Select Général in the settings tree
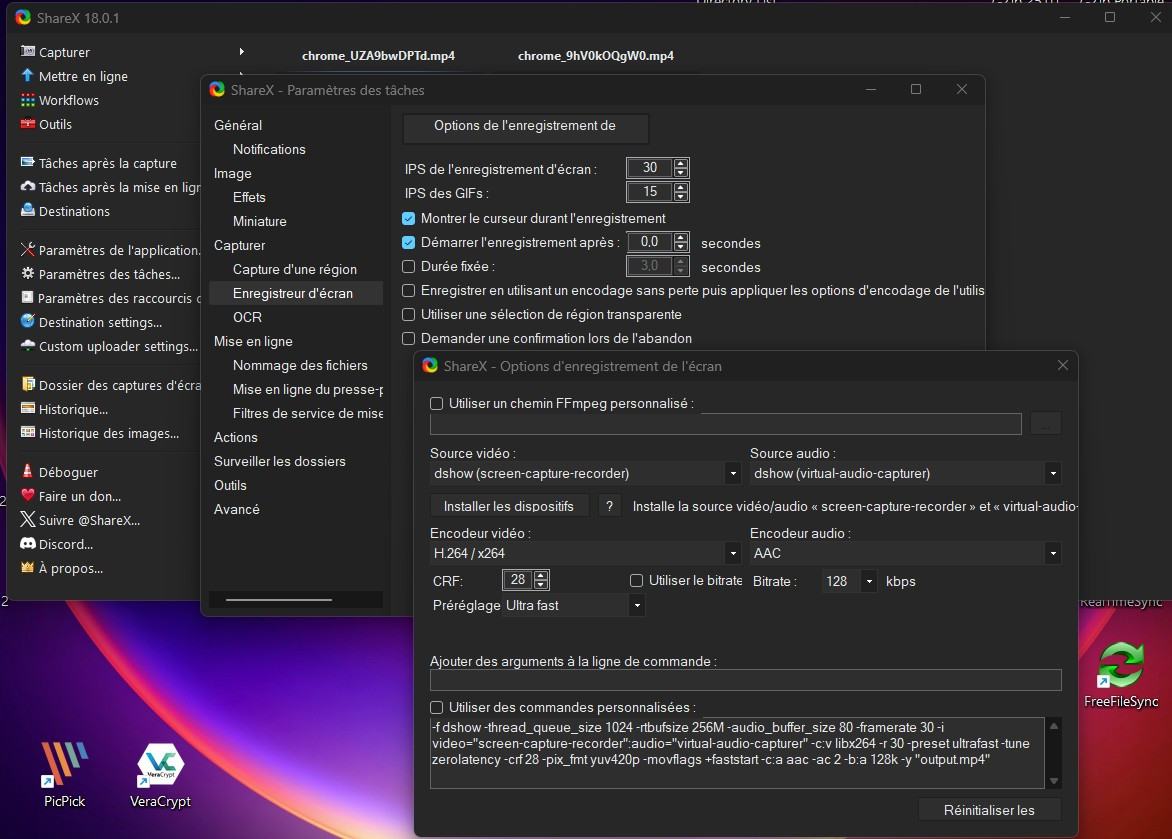1172x839 pixels. click(x=238, y=125)
